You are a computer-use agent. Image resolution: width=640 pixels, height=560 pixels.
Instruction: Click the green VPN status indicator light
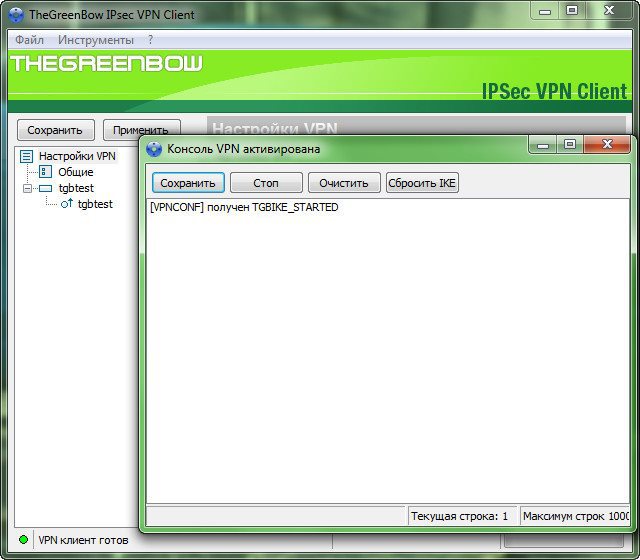click(x=24, y=540)
